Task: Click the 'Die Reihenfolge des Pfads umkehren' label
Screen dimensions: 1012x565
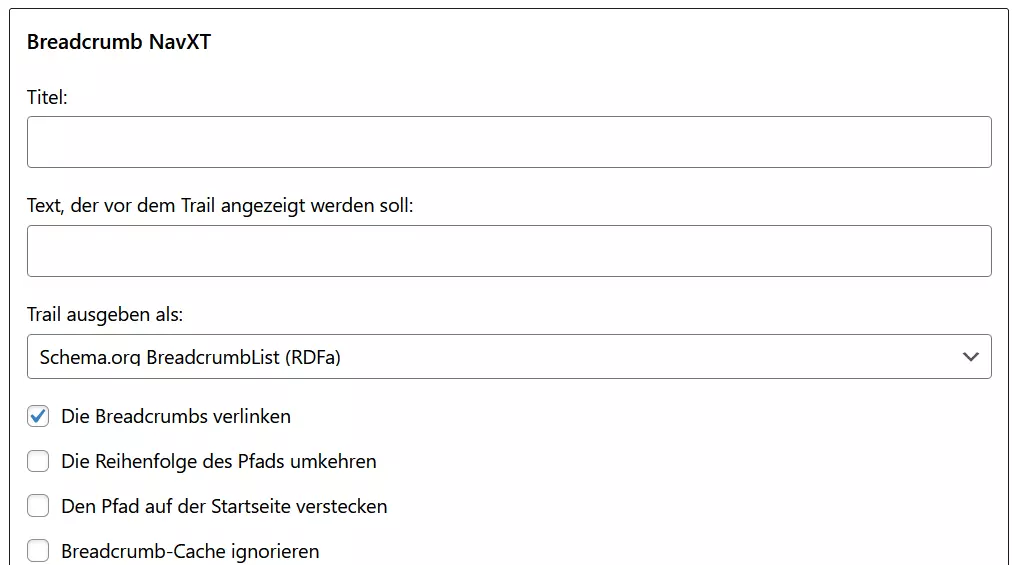Action: tap(219, 461)
